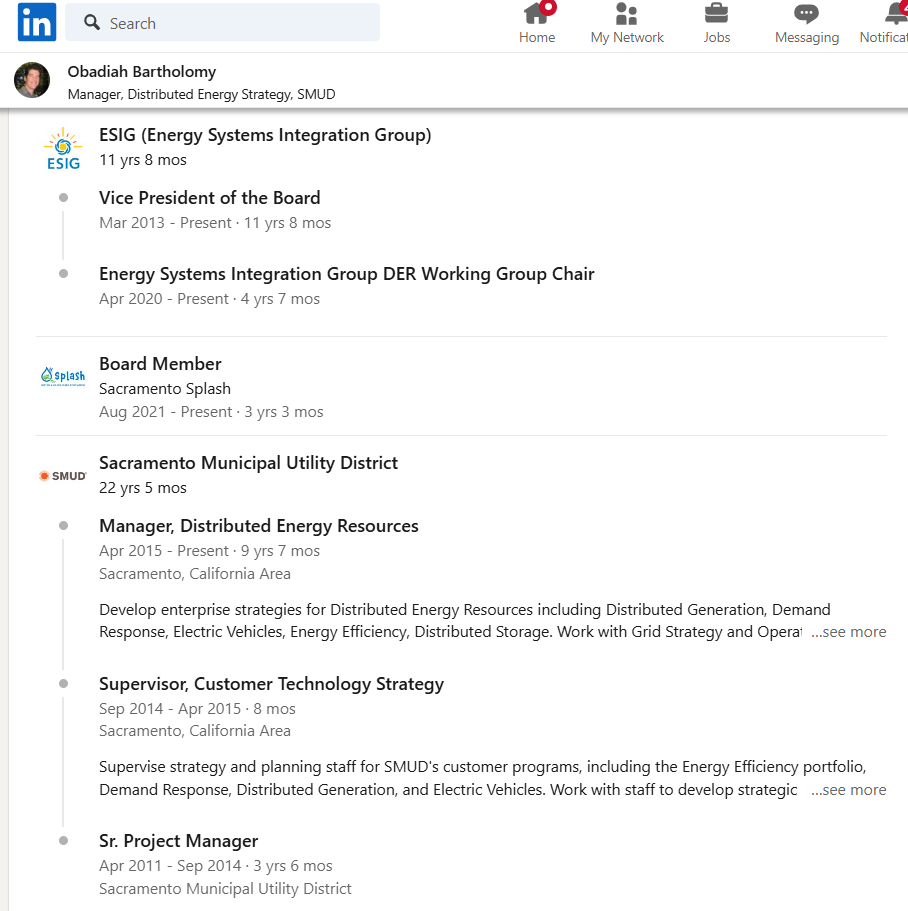Click the SMUD company logo
Viewport: 908px width, 911px height.
(x=63, y=476)
